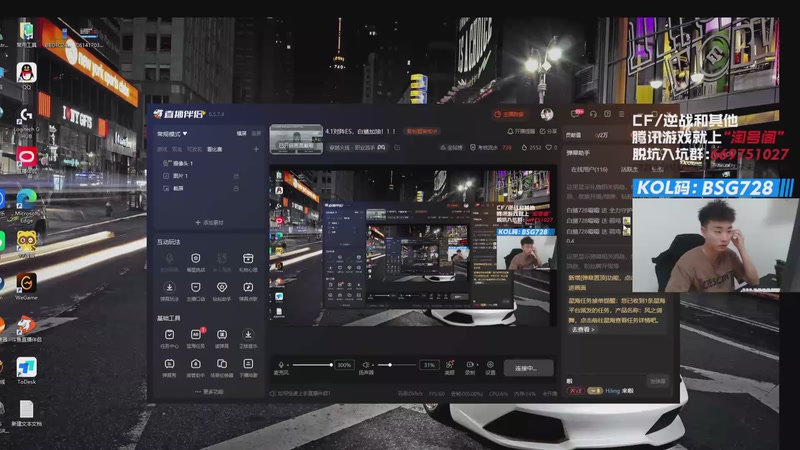
Task: Open messages icon with 99+ badge
Action: pos(576,114)
